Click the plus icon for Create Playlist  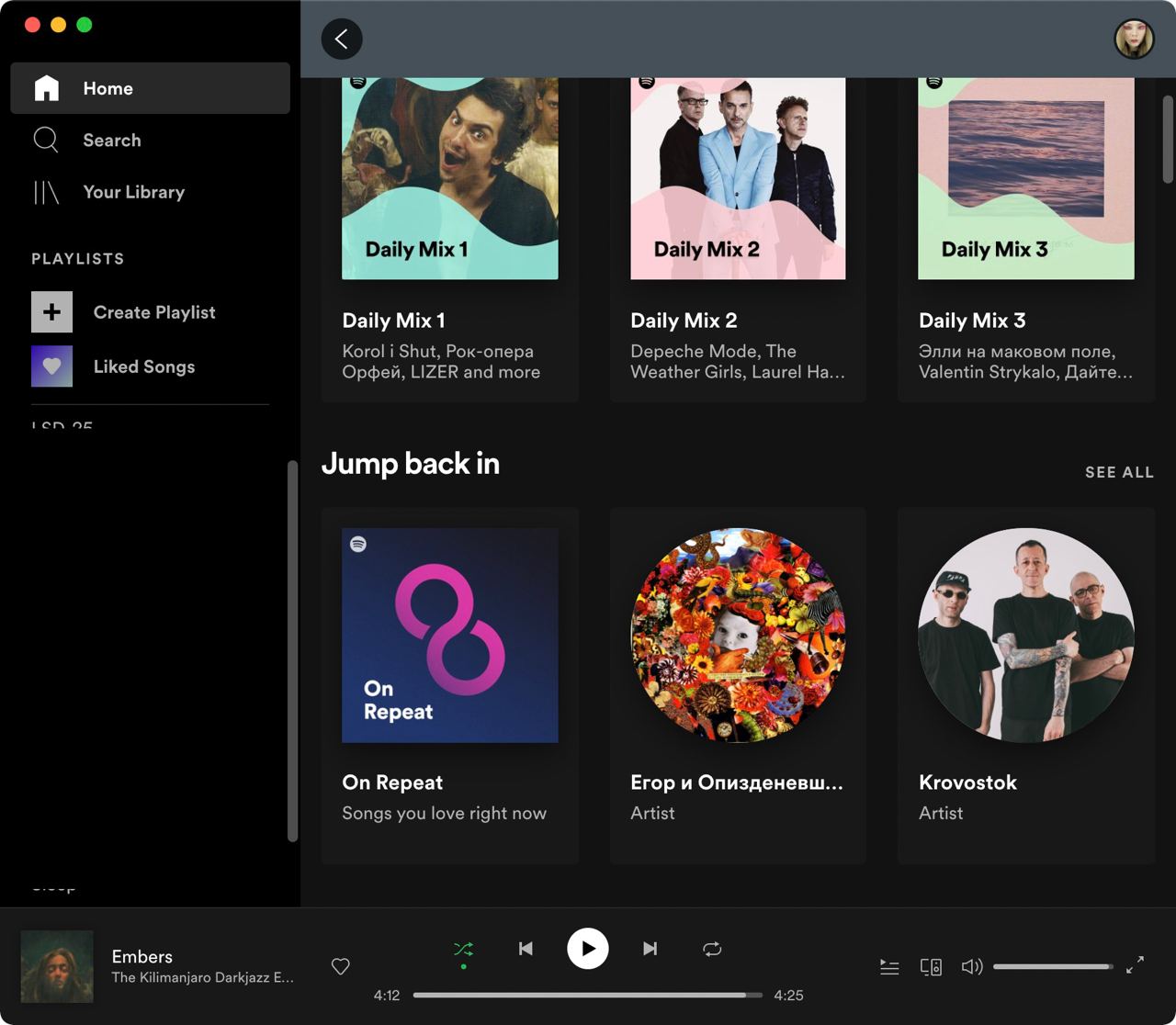click(x=51, y=312)
